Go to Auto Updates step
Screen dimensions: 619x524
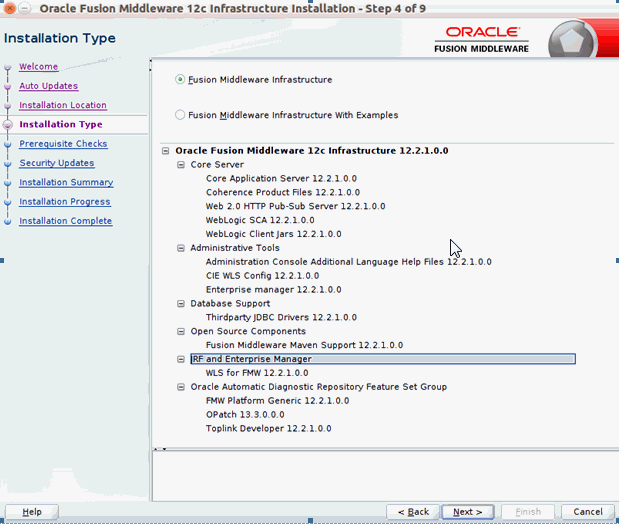[x=49, y=86]
